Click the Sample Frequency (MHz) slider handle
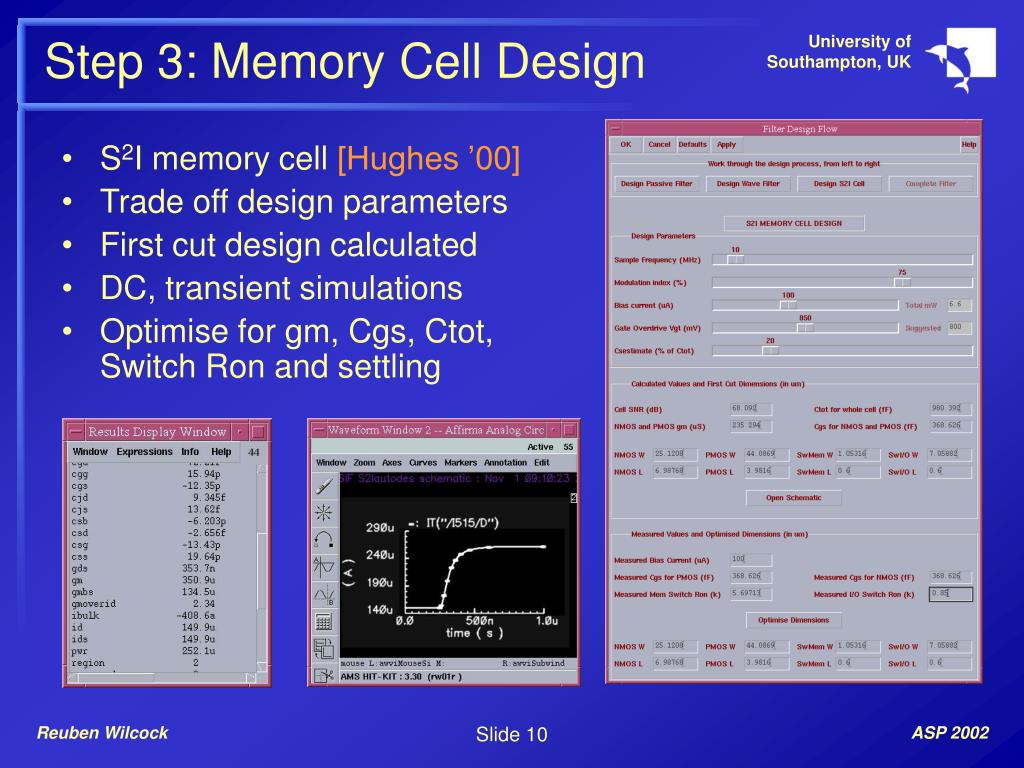Image resolution: width=1024 pixels, height=768 pixels. point(735,259)
